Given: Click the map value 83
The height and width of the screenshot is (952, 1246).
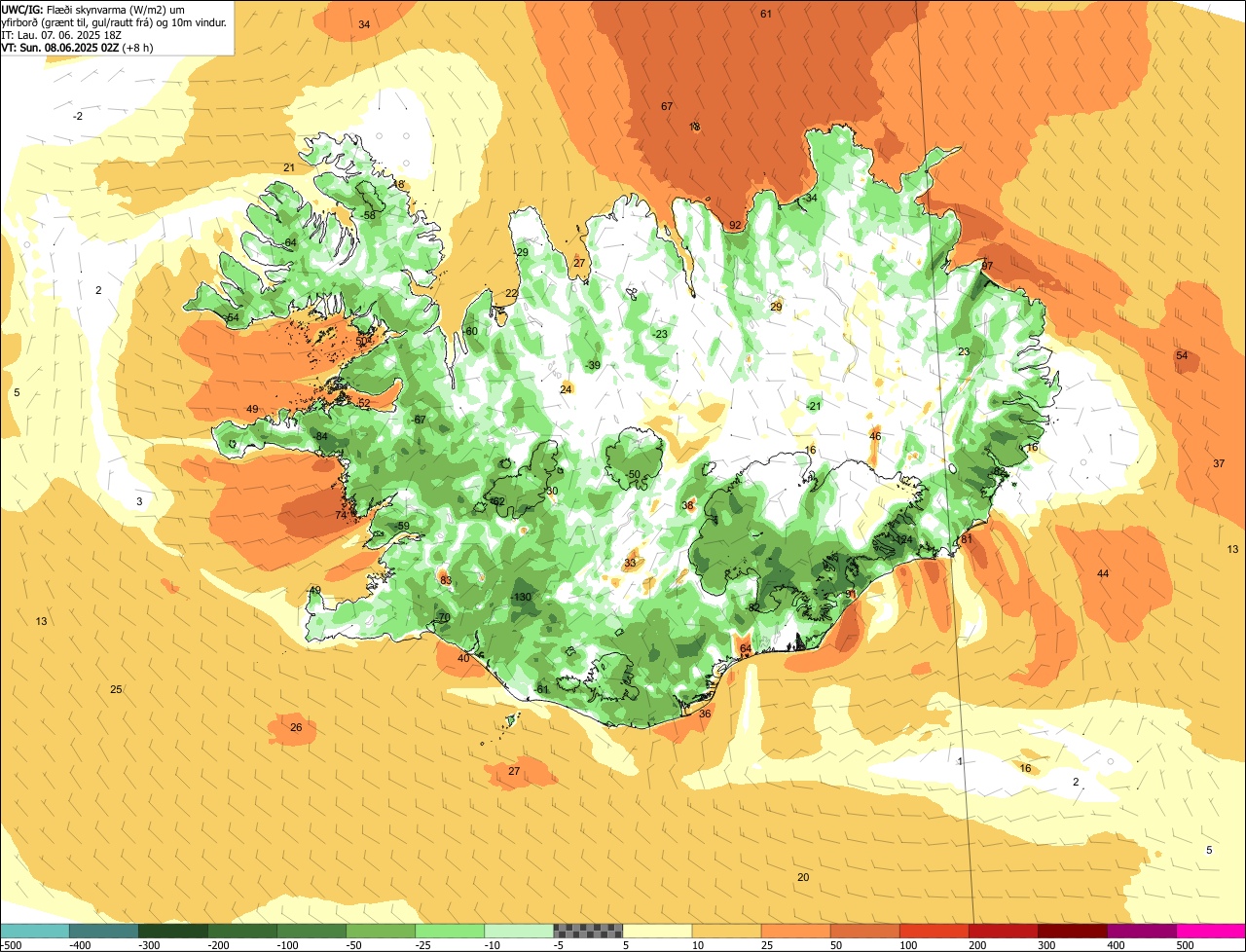Looking at the screenshot, I should point(446,580).
